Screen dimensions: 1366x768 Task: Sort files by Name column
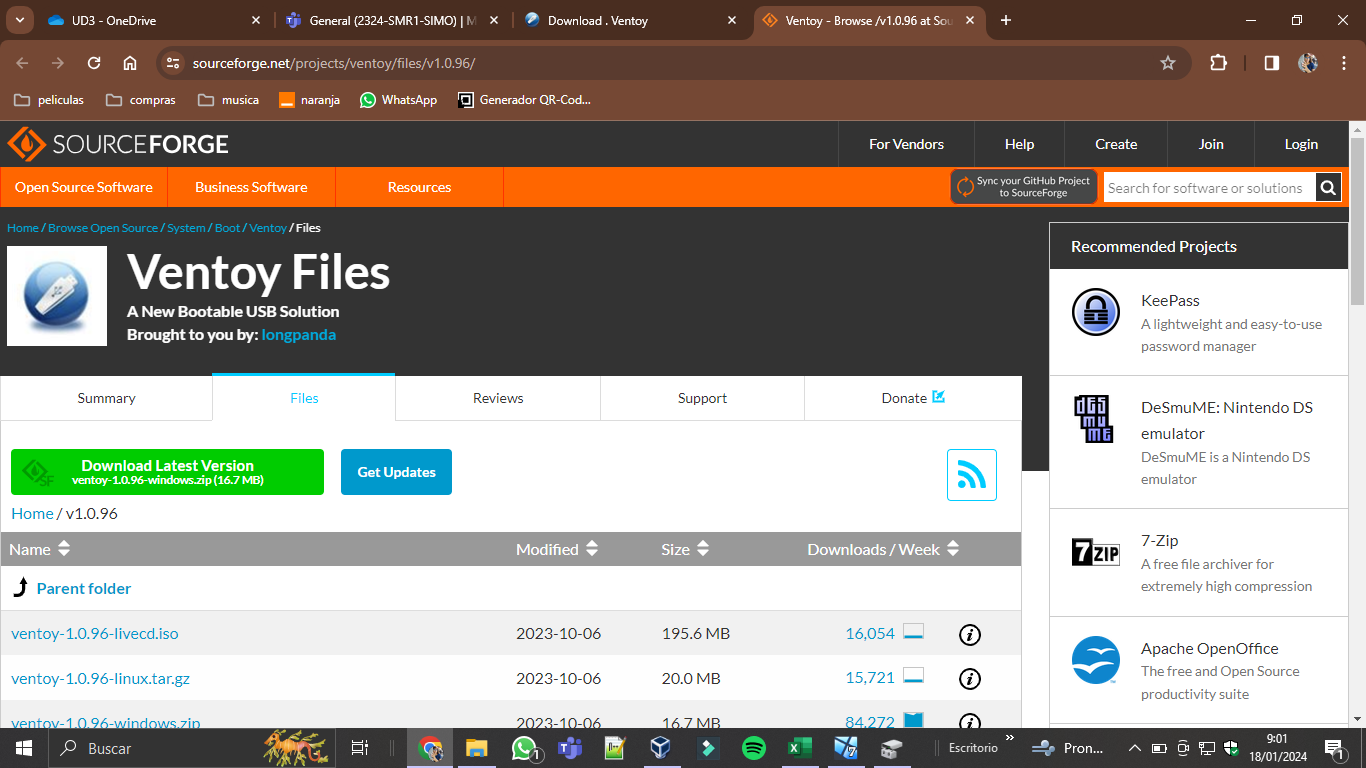tap(40, 549)
